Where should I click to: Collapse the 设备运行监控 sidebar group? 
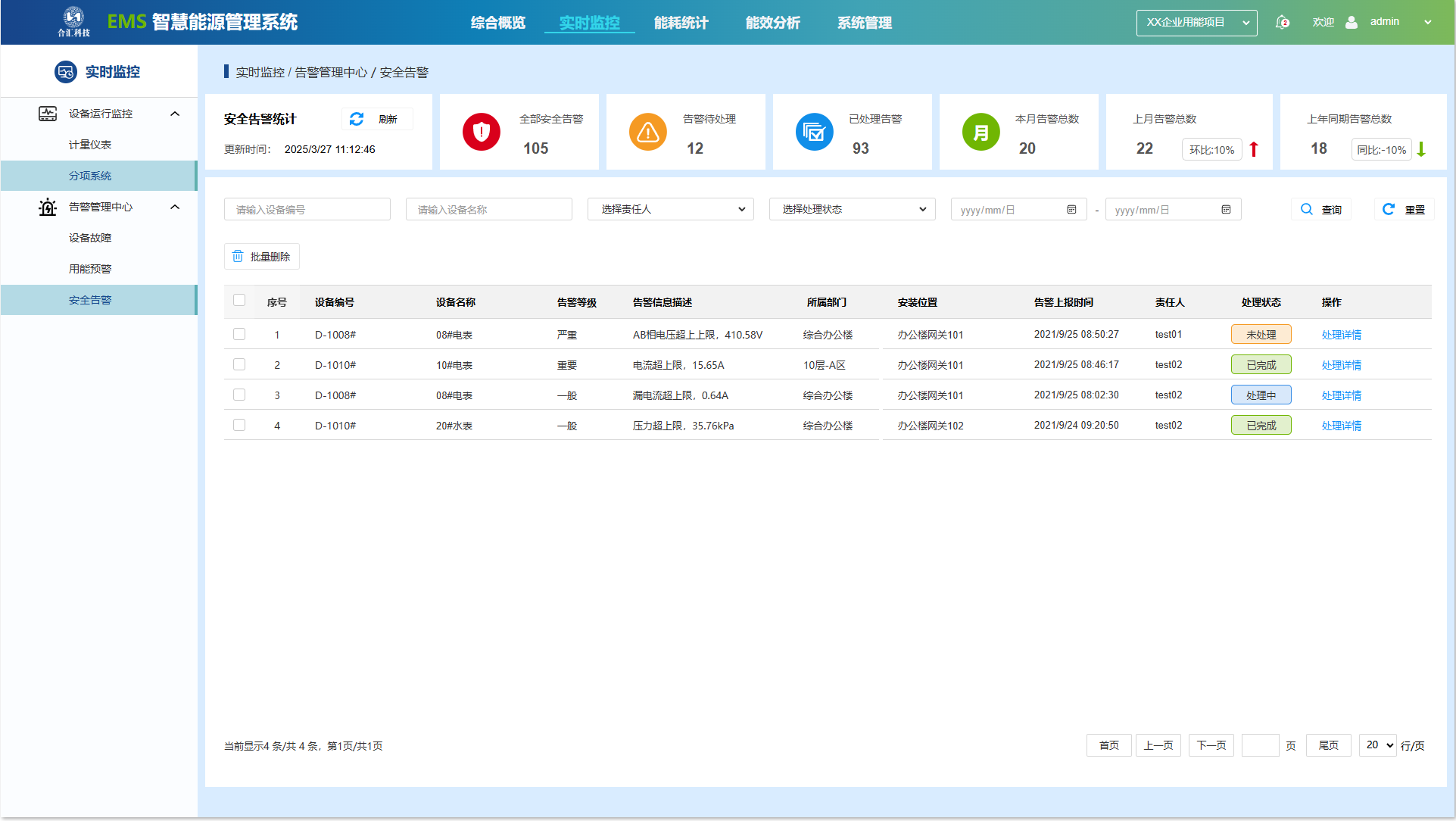click(175, 114)
